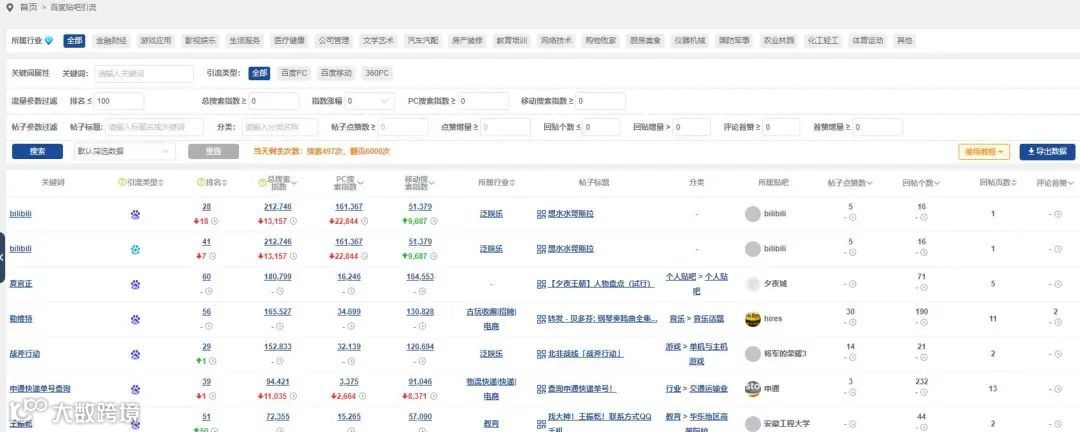The width and height of the screenshot is (1080, 432).
Task: Open QR code icon for 【夕夜王朝】人物盘点 post
Action: tap(541, 284)
